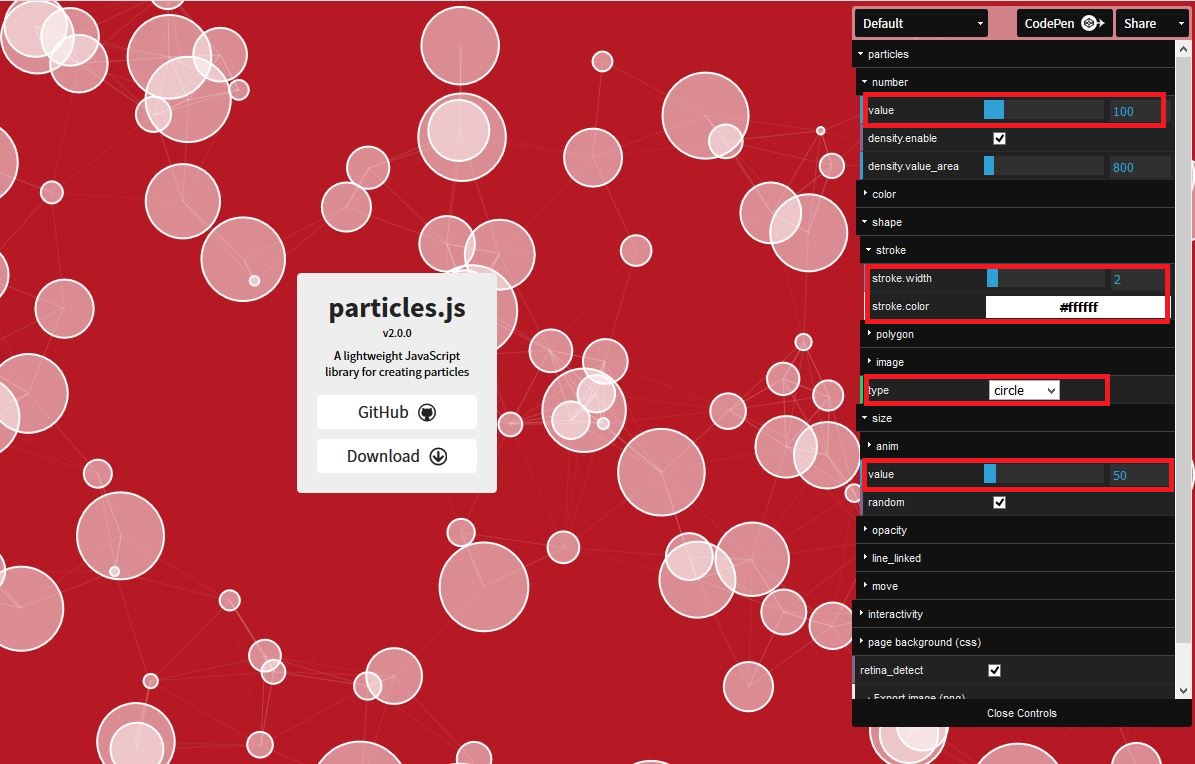The width and height of the screenshot is (1195, 764).
Task: Click Close Controls button
Action: pyautogui.click(x=1021, y=713)
